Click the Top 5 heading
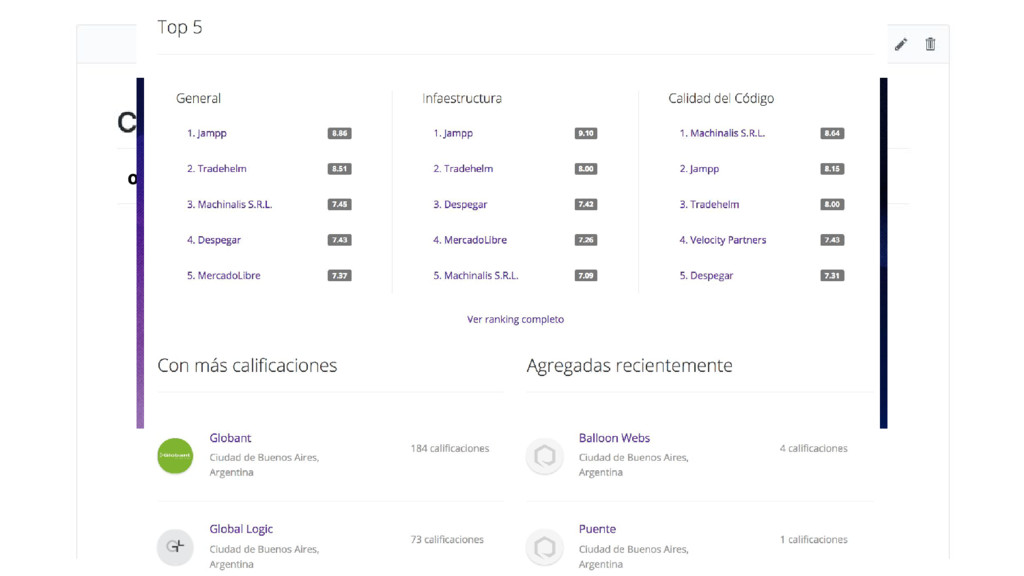 (180, 27)
